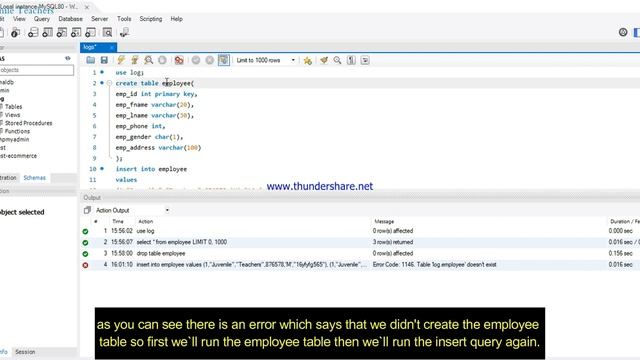Stop the running query
Viewport: 640px width, 360px height.
tap(162, 60)
